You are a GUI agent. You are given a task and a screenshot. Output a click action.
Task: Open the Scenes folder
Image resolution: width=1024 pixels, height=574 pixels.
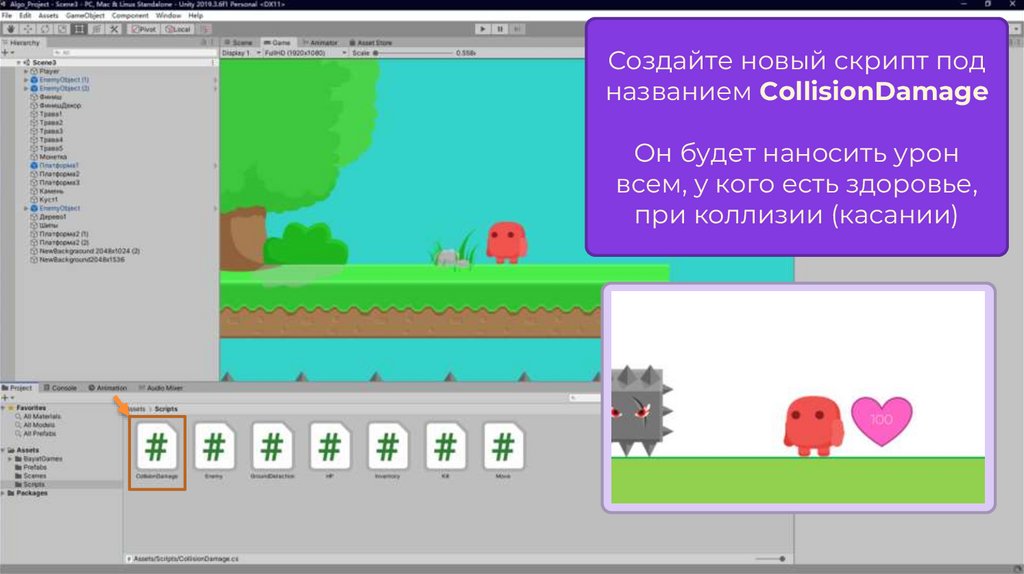point(34,476)
